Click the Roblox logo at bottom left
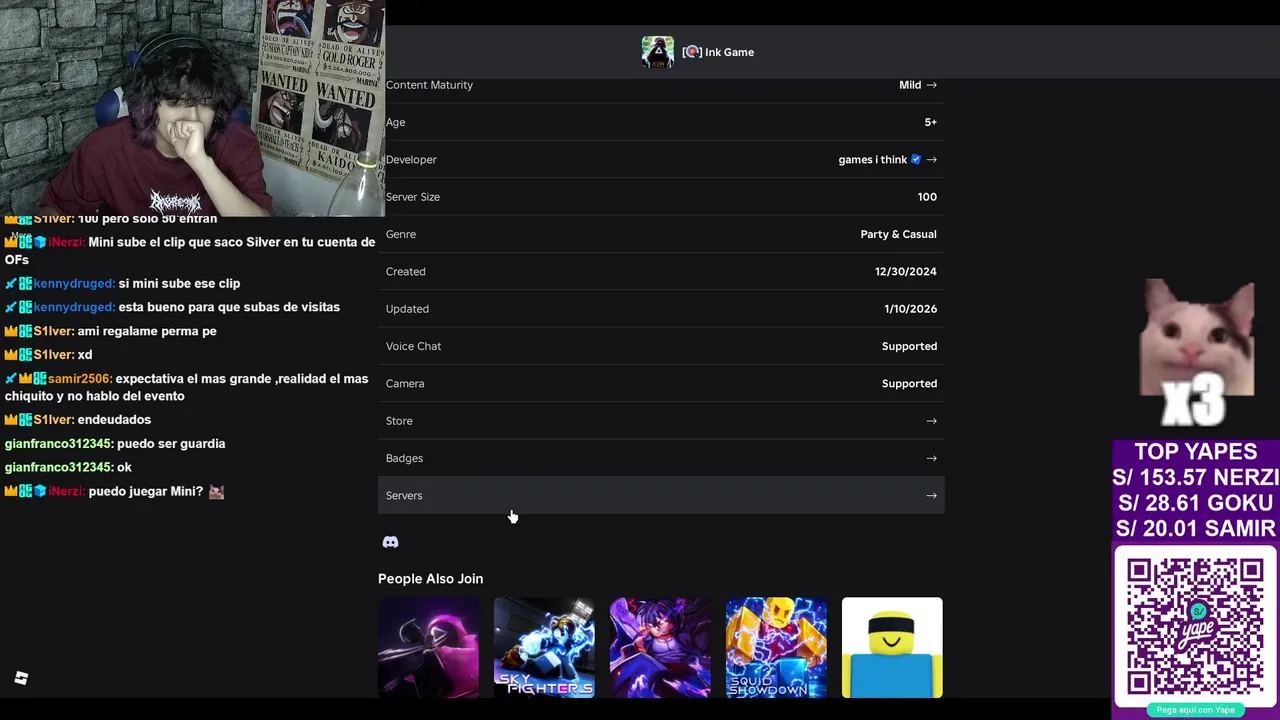The width and height of the screenshot is (1280, 720). pos(21,678)
